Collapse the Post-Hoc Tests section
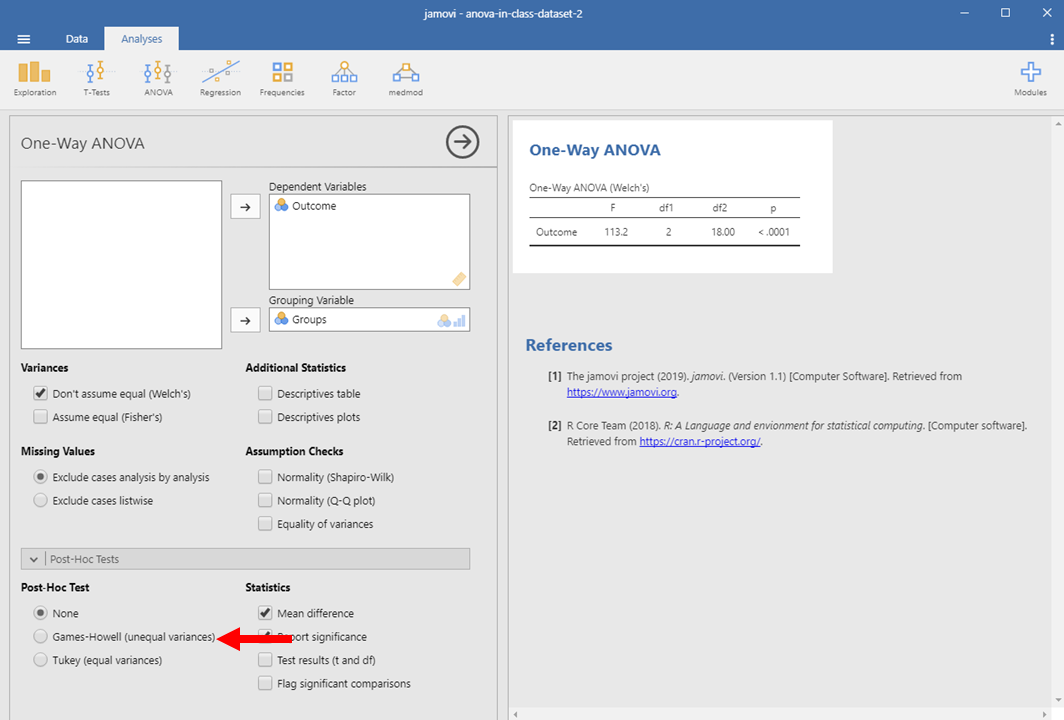 coord(34,559)
